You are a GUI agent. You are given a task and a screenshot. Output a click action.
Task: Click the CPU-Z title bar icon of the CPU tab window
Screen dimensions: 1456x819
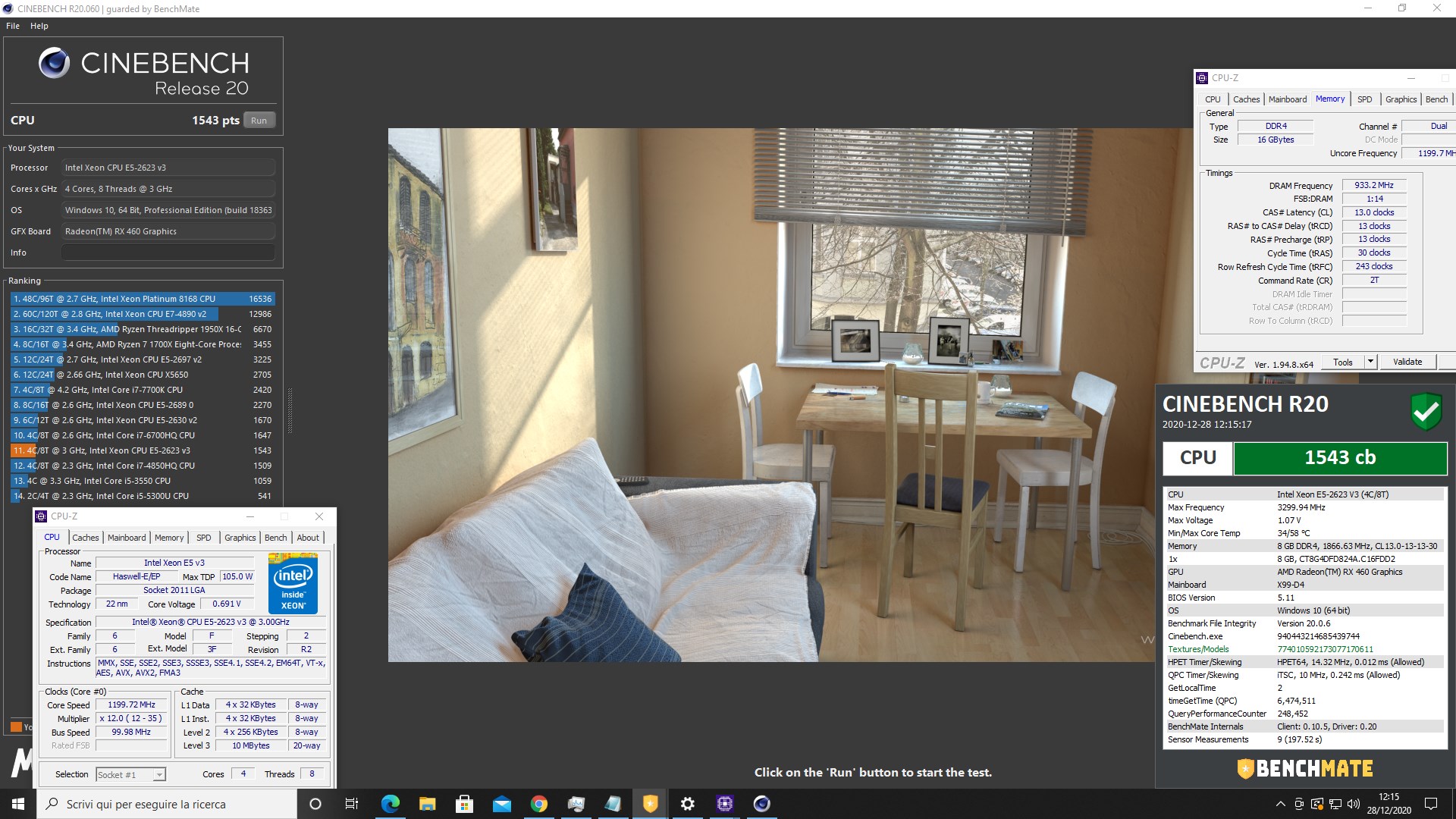[41, 516]
